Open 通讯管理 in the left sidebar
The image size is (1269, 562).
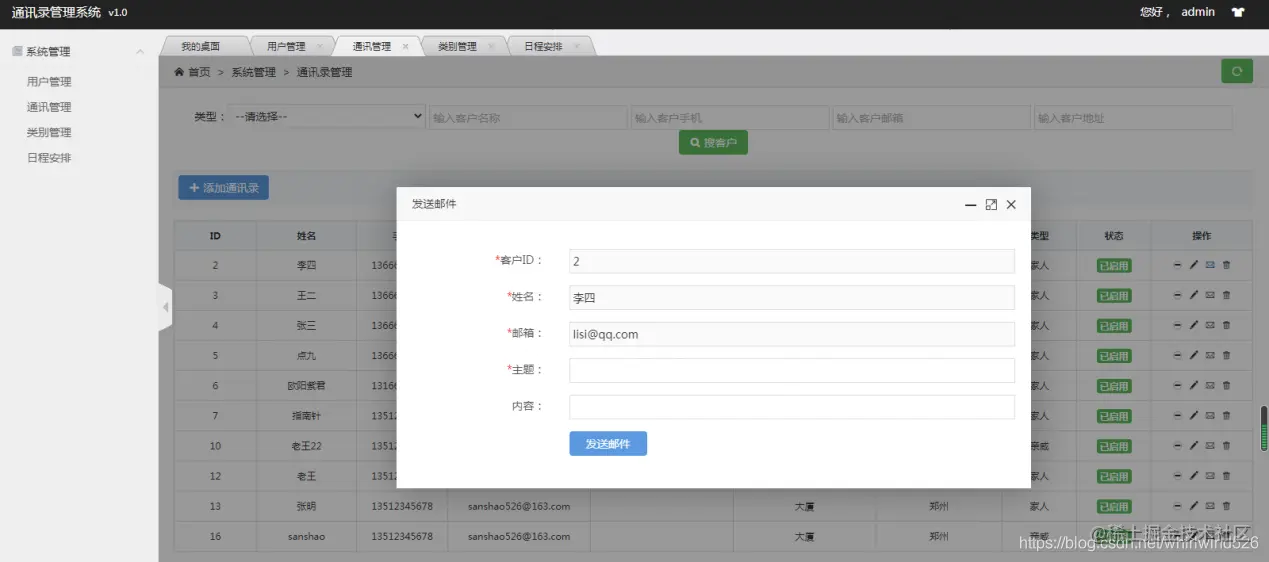click(x=49, y=107)
